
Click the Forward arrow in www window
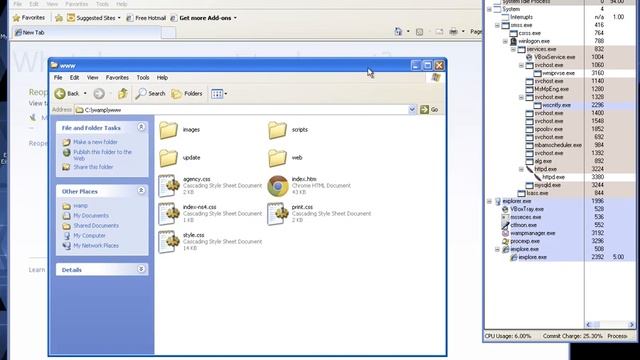coord(99,93)
